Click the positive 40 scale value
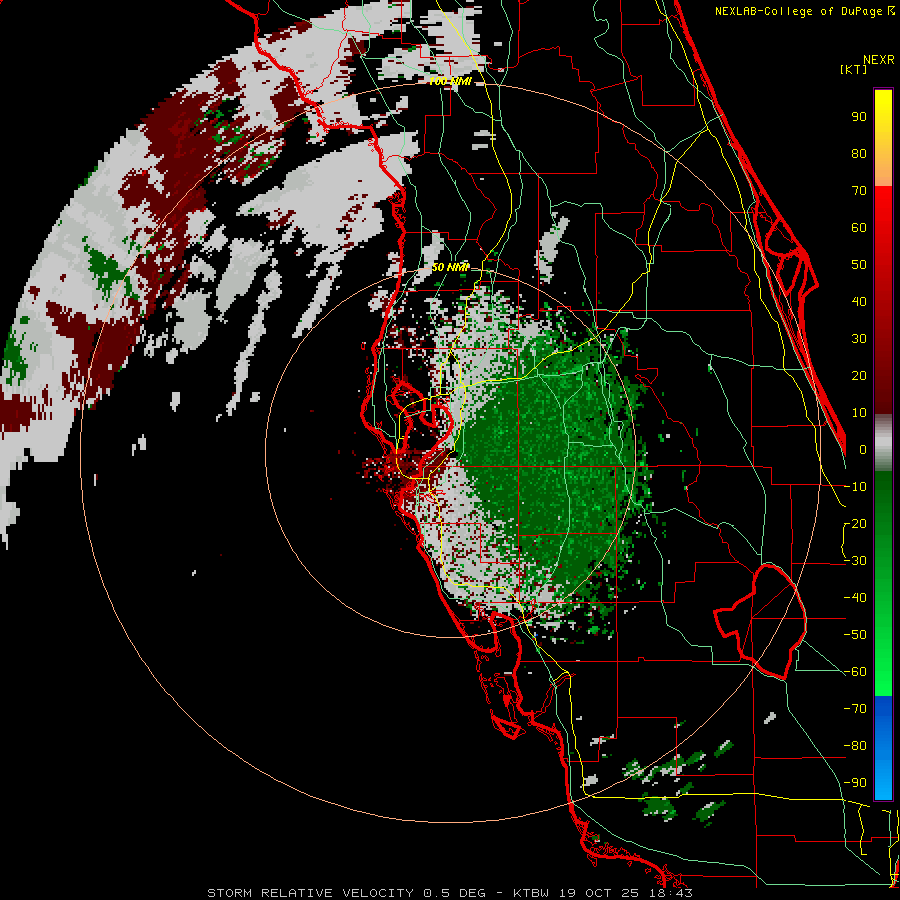The image size is (900, 900). point(859,302)
